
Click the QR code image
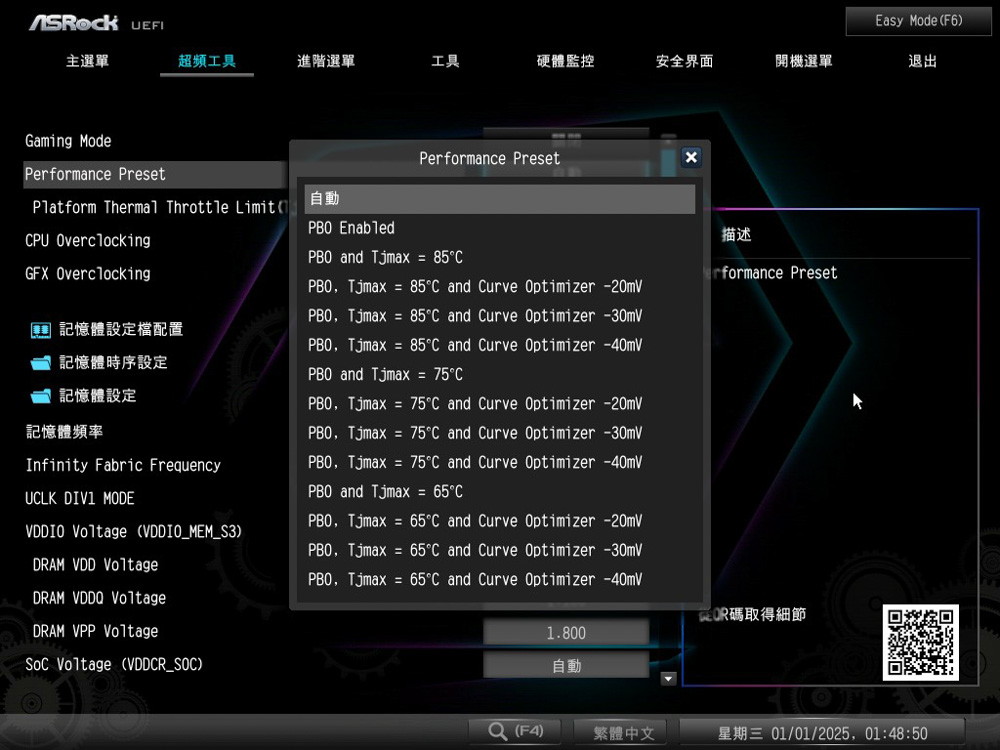coord(920,642)
